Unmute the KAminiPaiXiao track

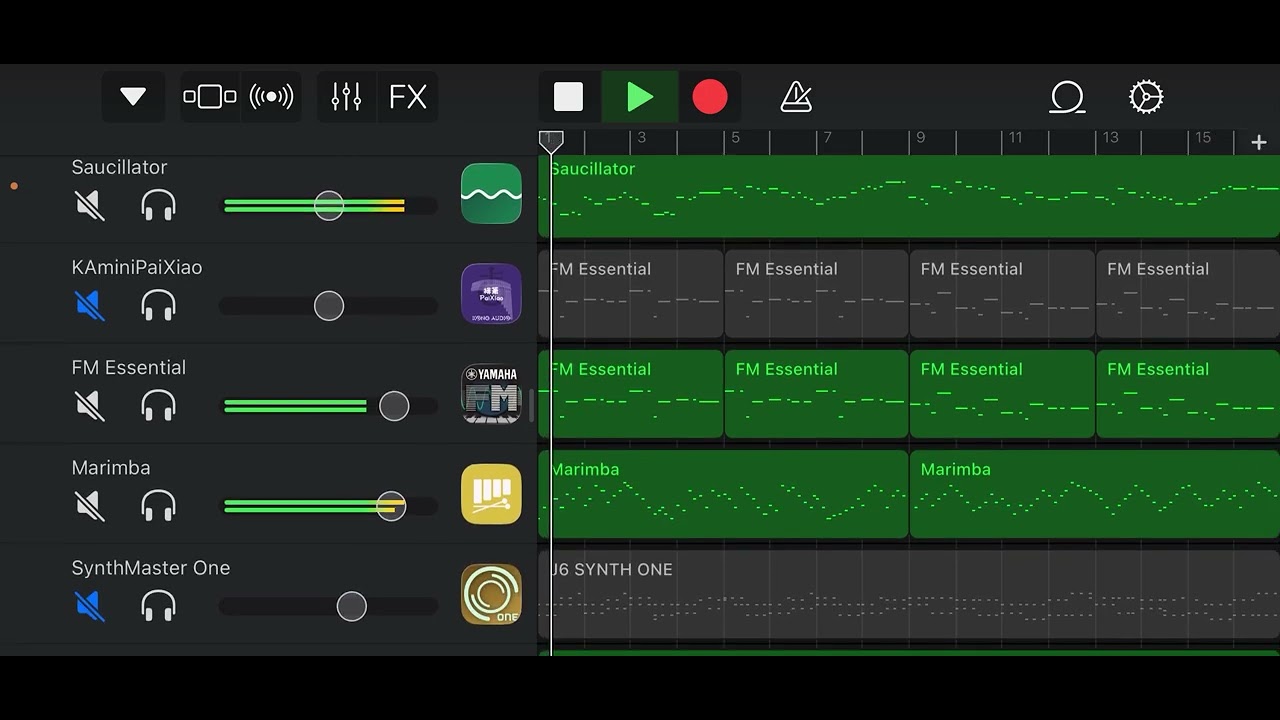pyautogui.click(x=90, y=306)
